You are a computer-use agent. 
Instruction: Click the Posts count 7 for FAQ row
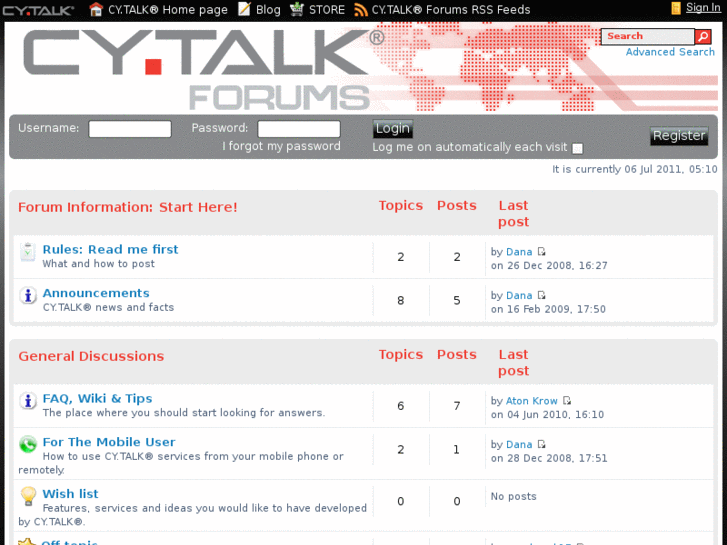(457, 406)
